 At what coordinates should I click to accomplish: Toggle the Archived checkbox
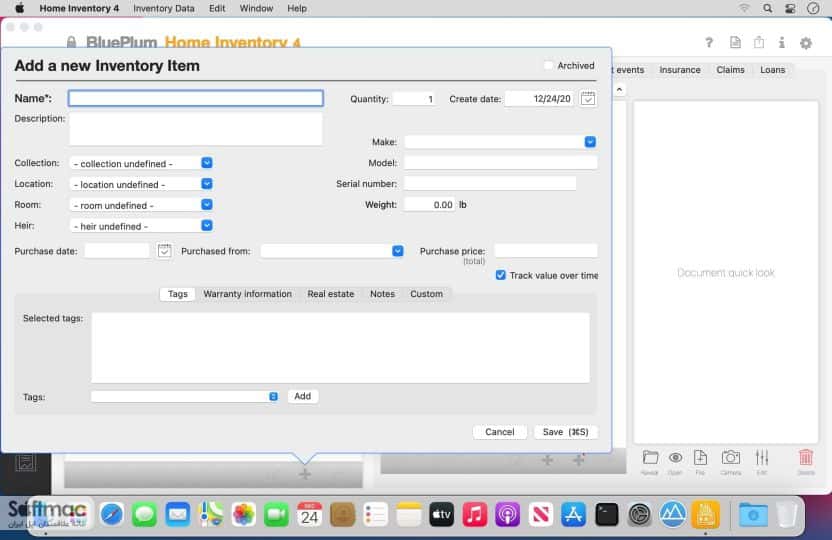[549, 66]
